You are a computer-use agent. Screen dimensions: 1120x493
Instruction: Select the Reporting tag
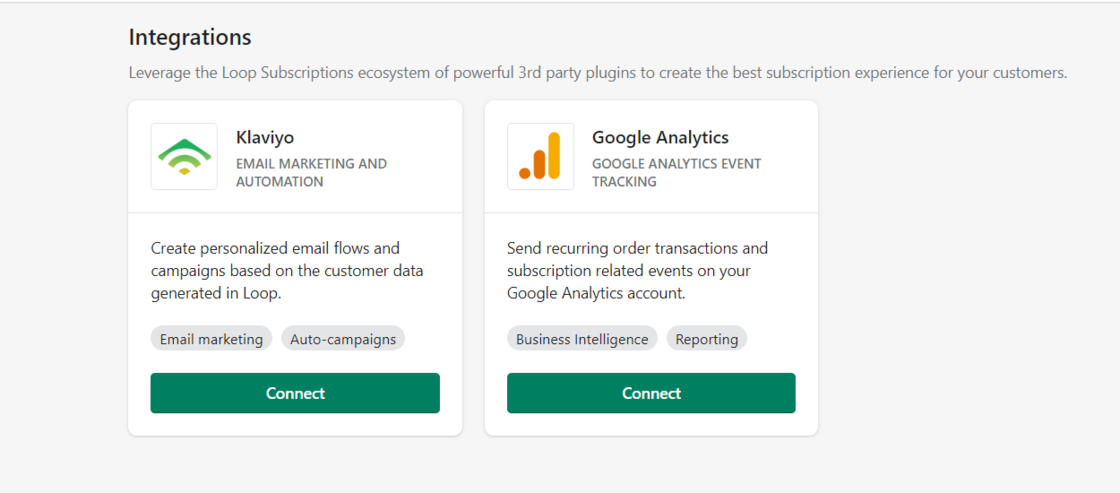tap(706, 339)
